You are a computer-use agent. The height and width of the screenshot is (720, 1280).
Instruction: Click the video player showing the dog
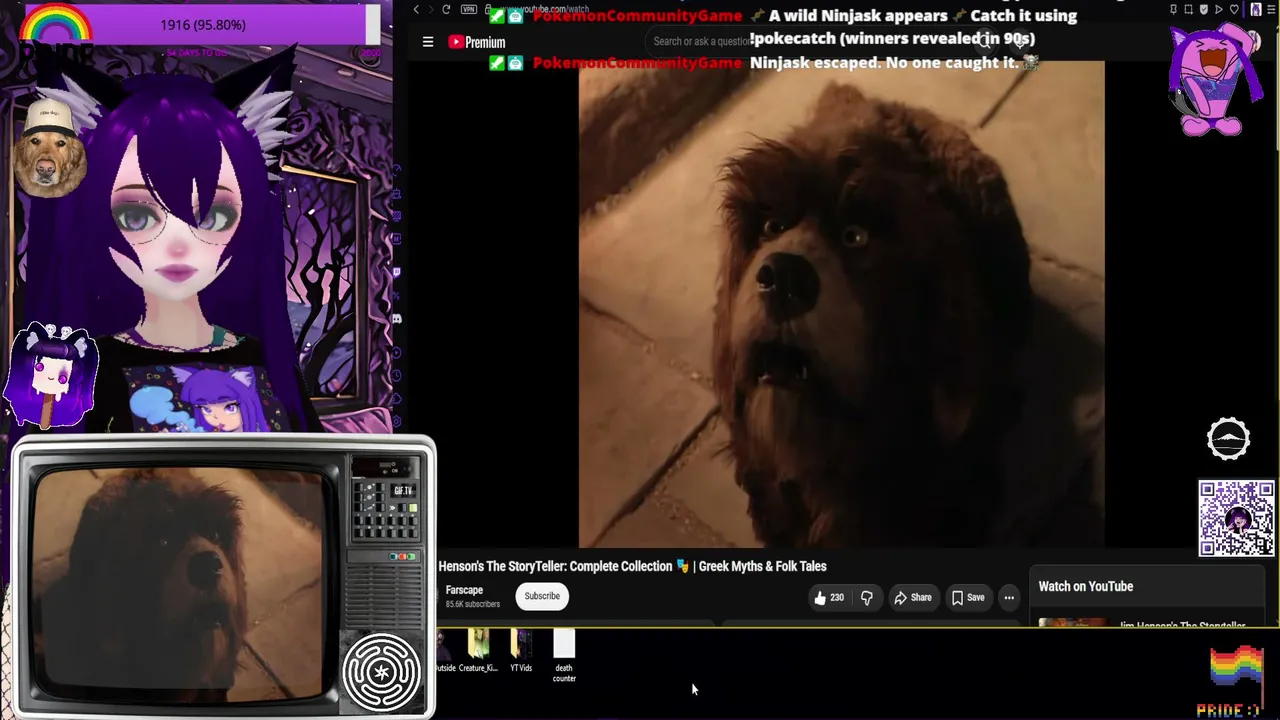(x=842, y=304)
